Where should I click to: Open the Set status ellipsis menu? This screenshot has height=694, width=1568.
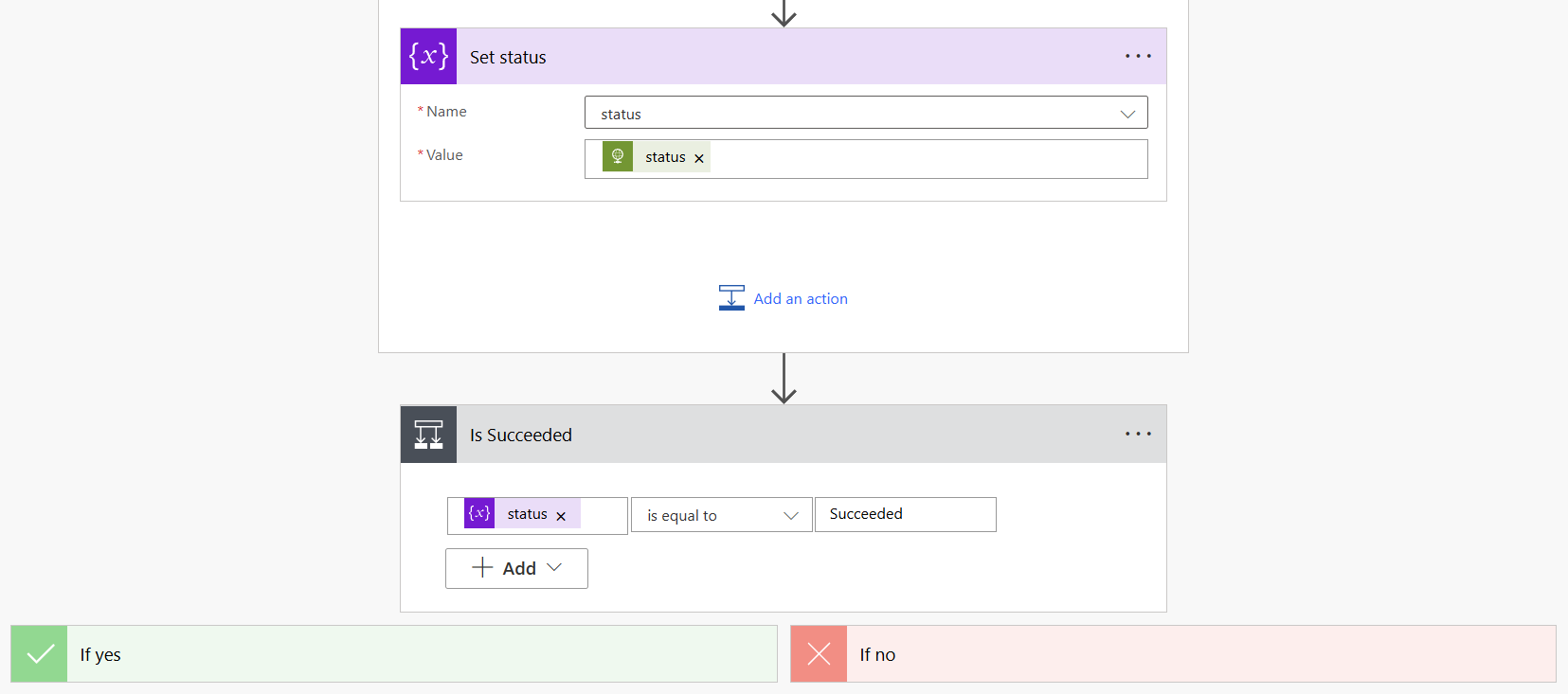(x=1138, y=56)
